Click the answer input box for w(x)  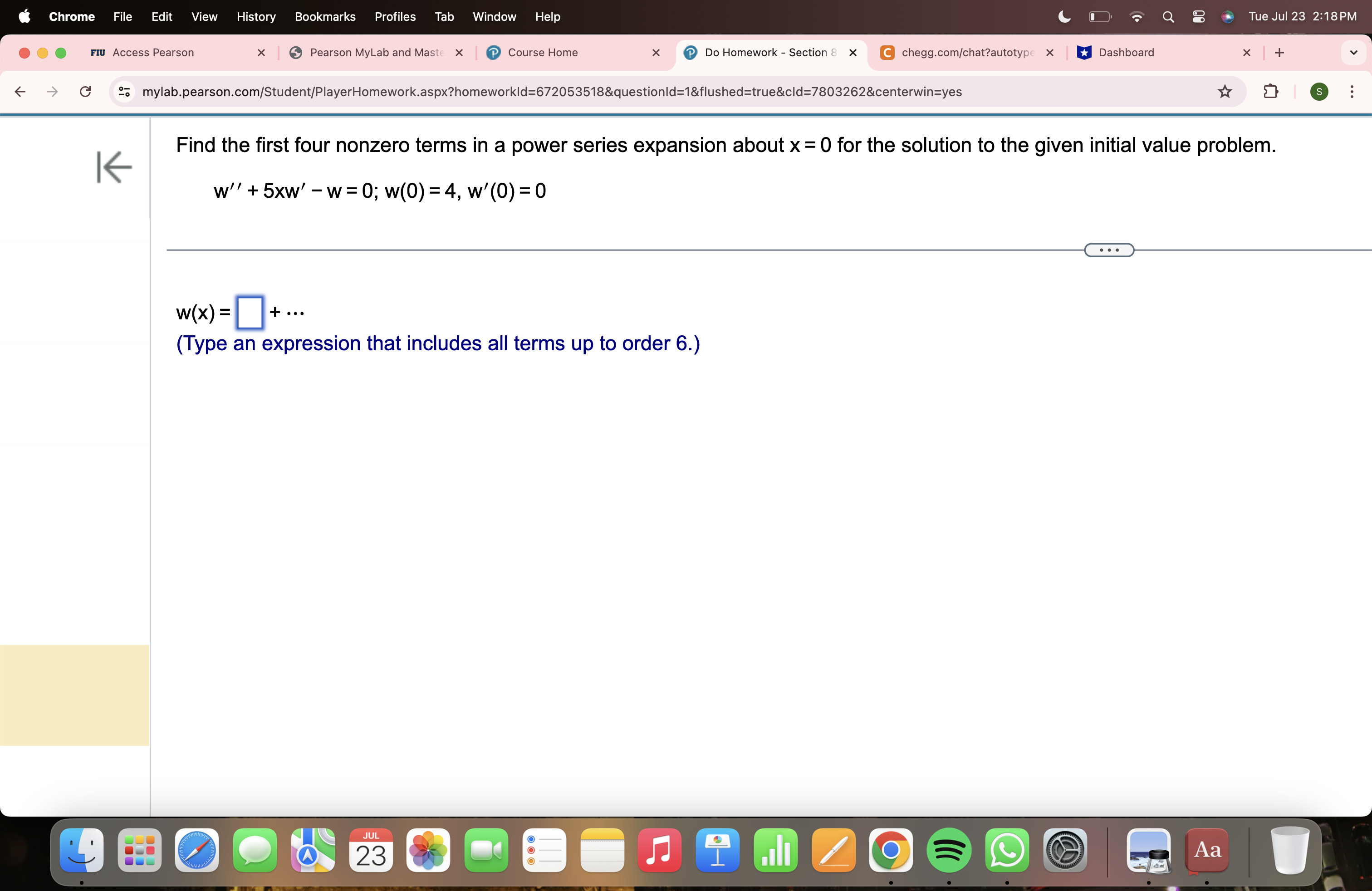[250, 313]
